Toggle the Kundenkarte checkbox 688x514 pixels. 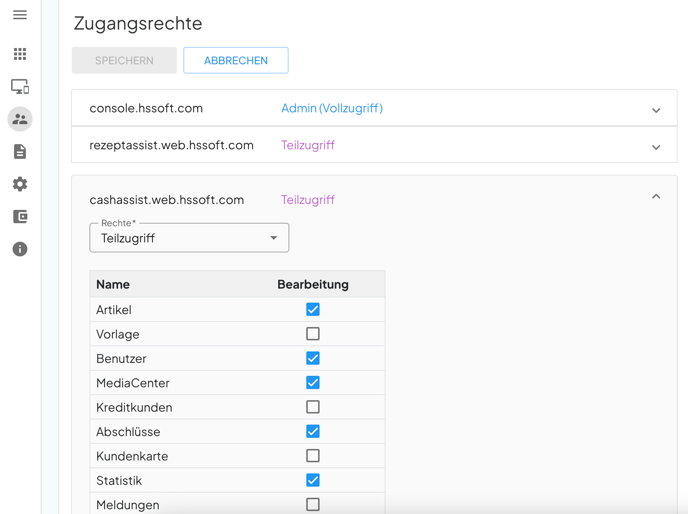[313, 456]
